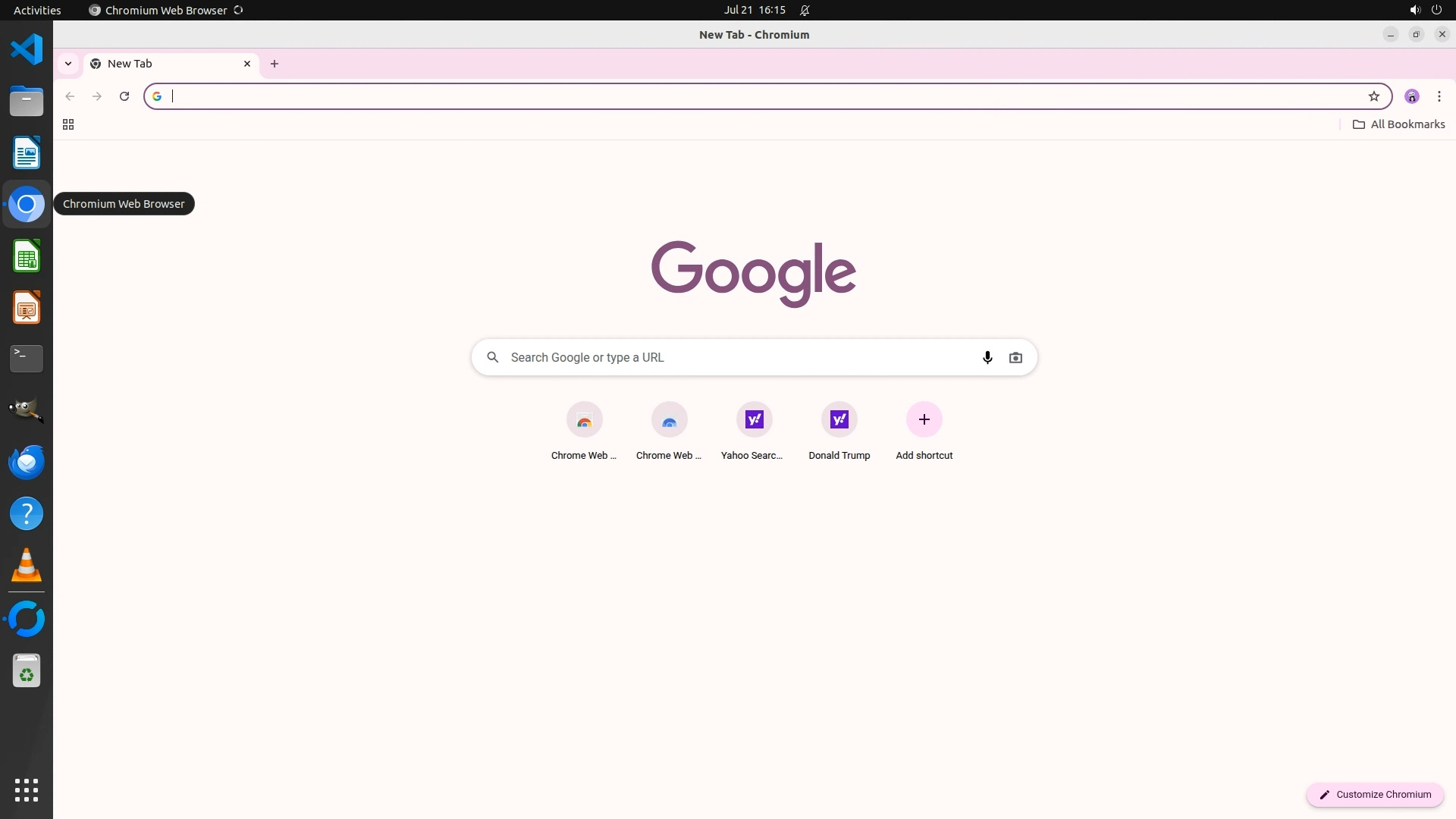Bookmark this tab with star icon
Screen dimensions: 1456x819
[1373, 96]
